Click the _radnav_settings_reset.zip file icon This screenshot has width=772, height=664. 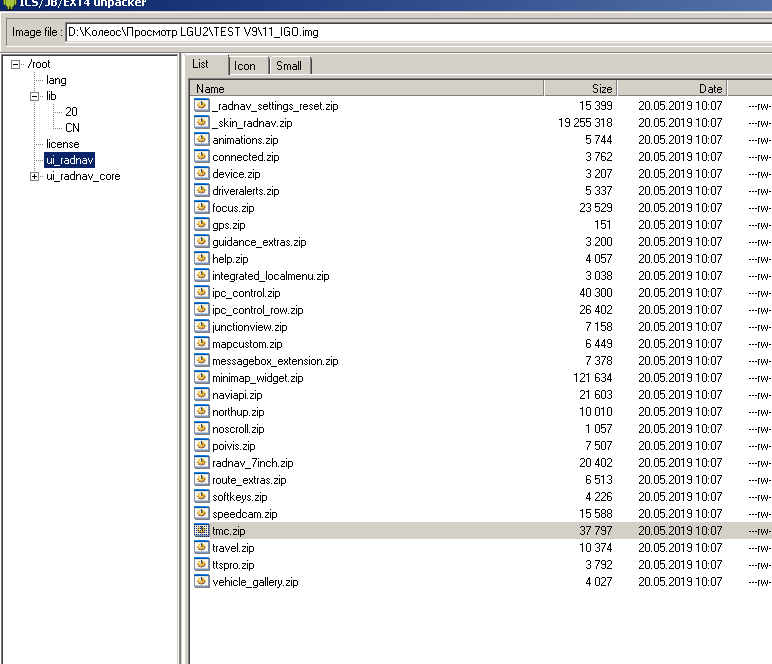pos(201,105)
